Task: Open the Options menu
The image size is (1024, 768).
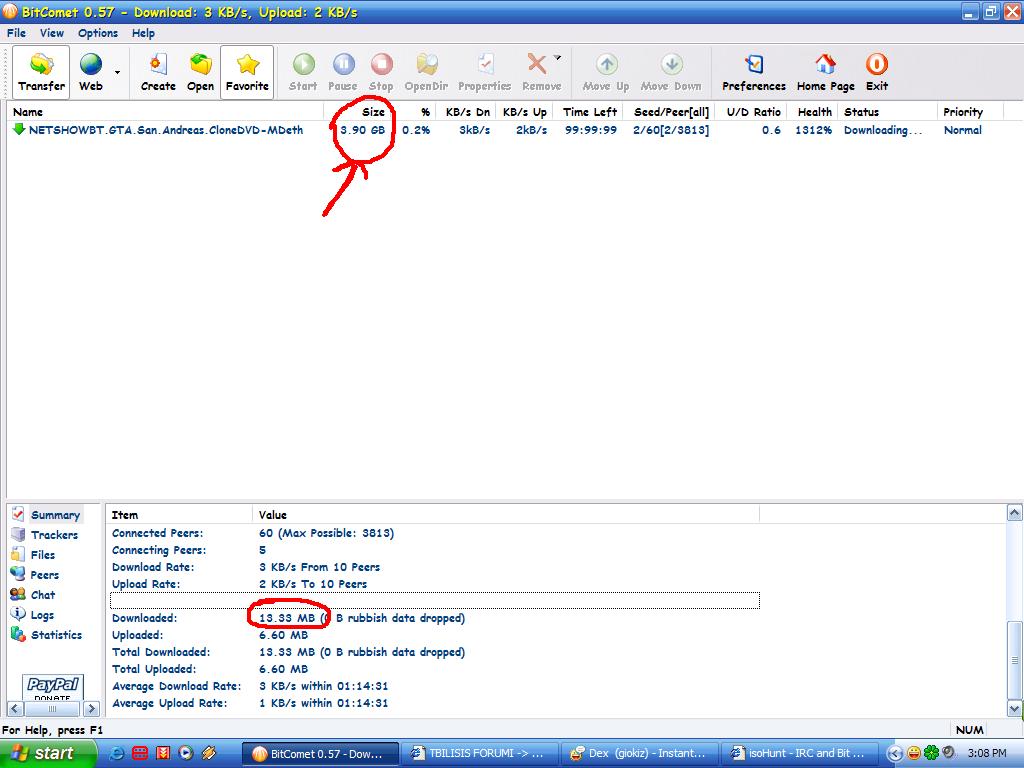Action: point(98,33)
